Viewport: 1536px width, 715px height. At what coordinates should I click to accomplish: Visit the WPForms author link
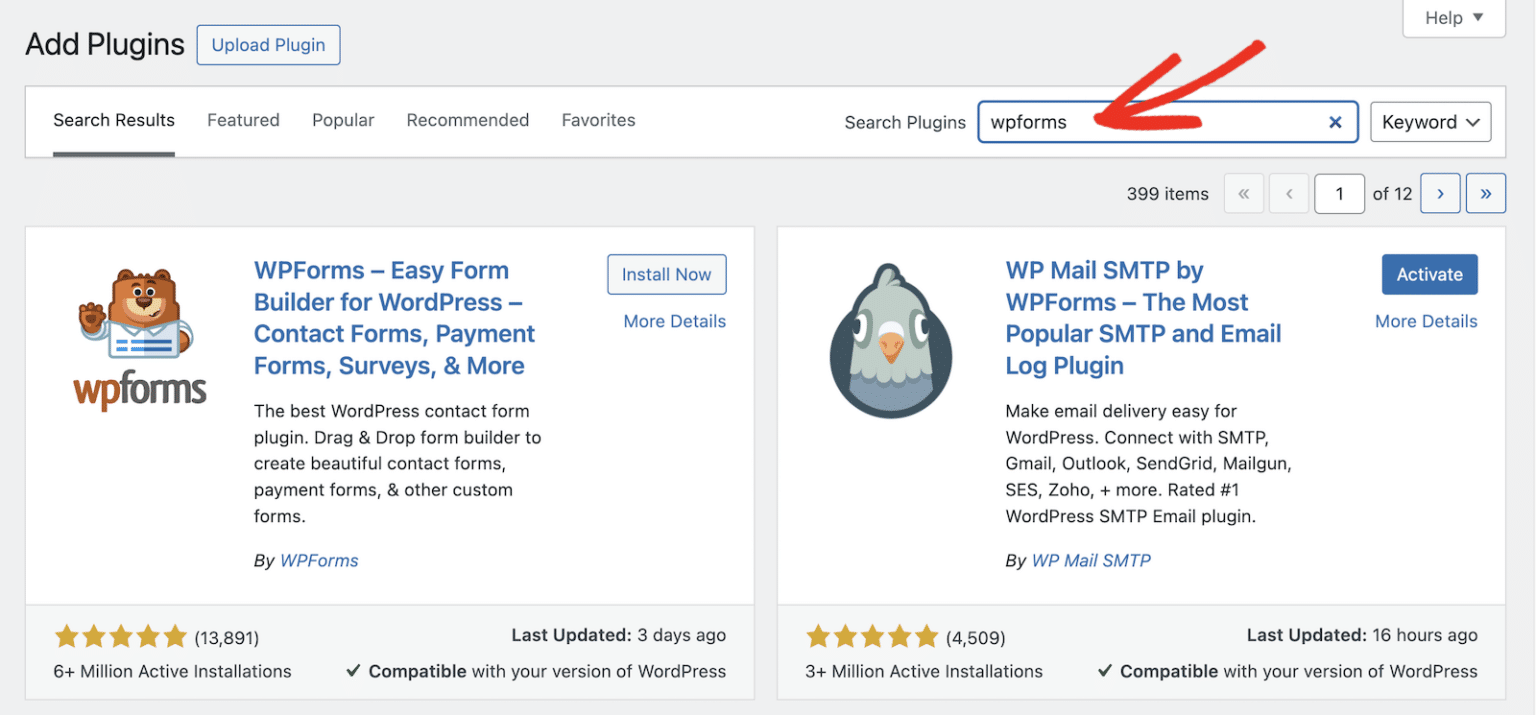tap(319, 560)
